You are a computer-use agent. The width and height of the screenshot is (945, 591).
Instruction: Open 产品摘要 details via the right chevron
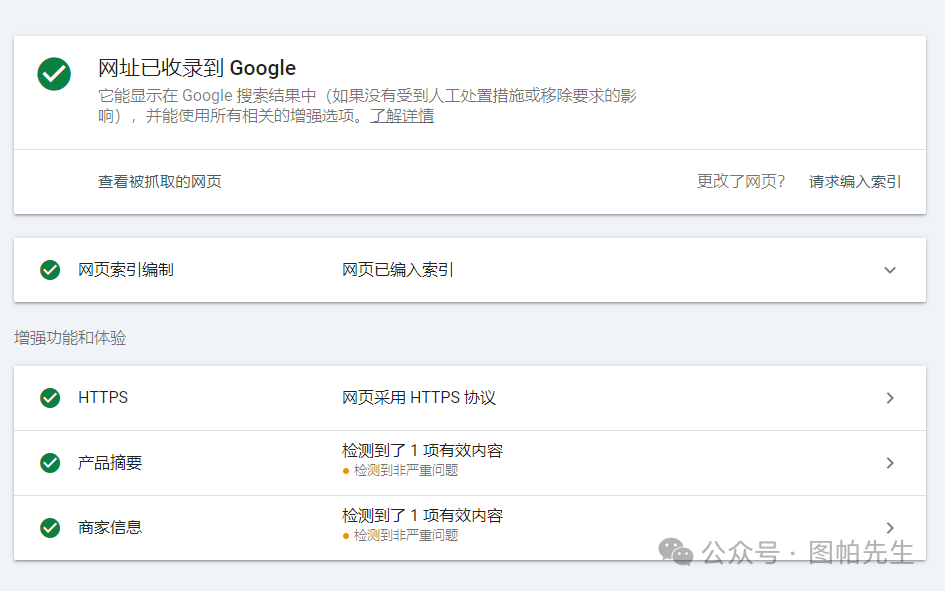point(890,463)
